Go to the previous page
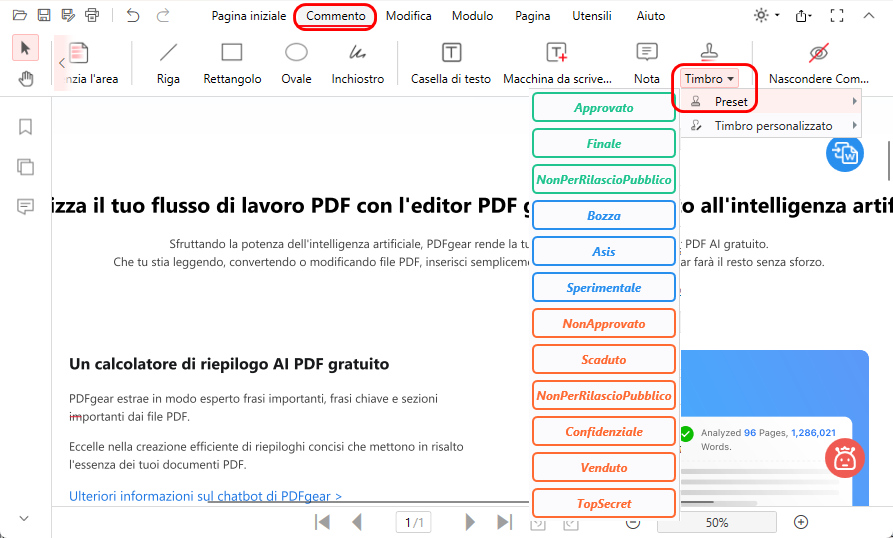Viewport: 893px width, 538px height. coord(357,522)
